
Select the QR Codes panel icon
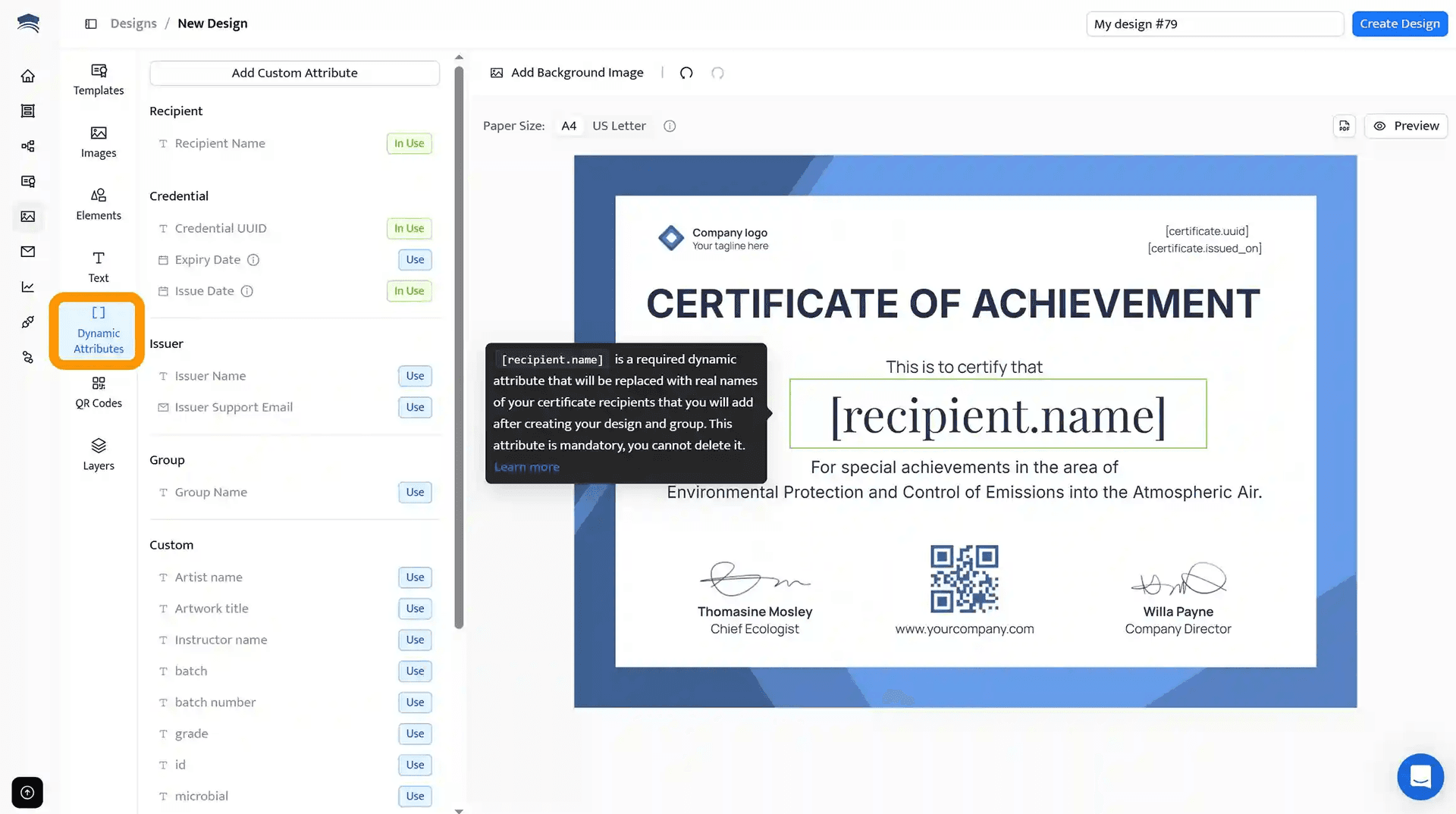tap(98, 392)
